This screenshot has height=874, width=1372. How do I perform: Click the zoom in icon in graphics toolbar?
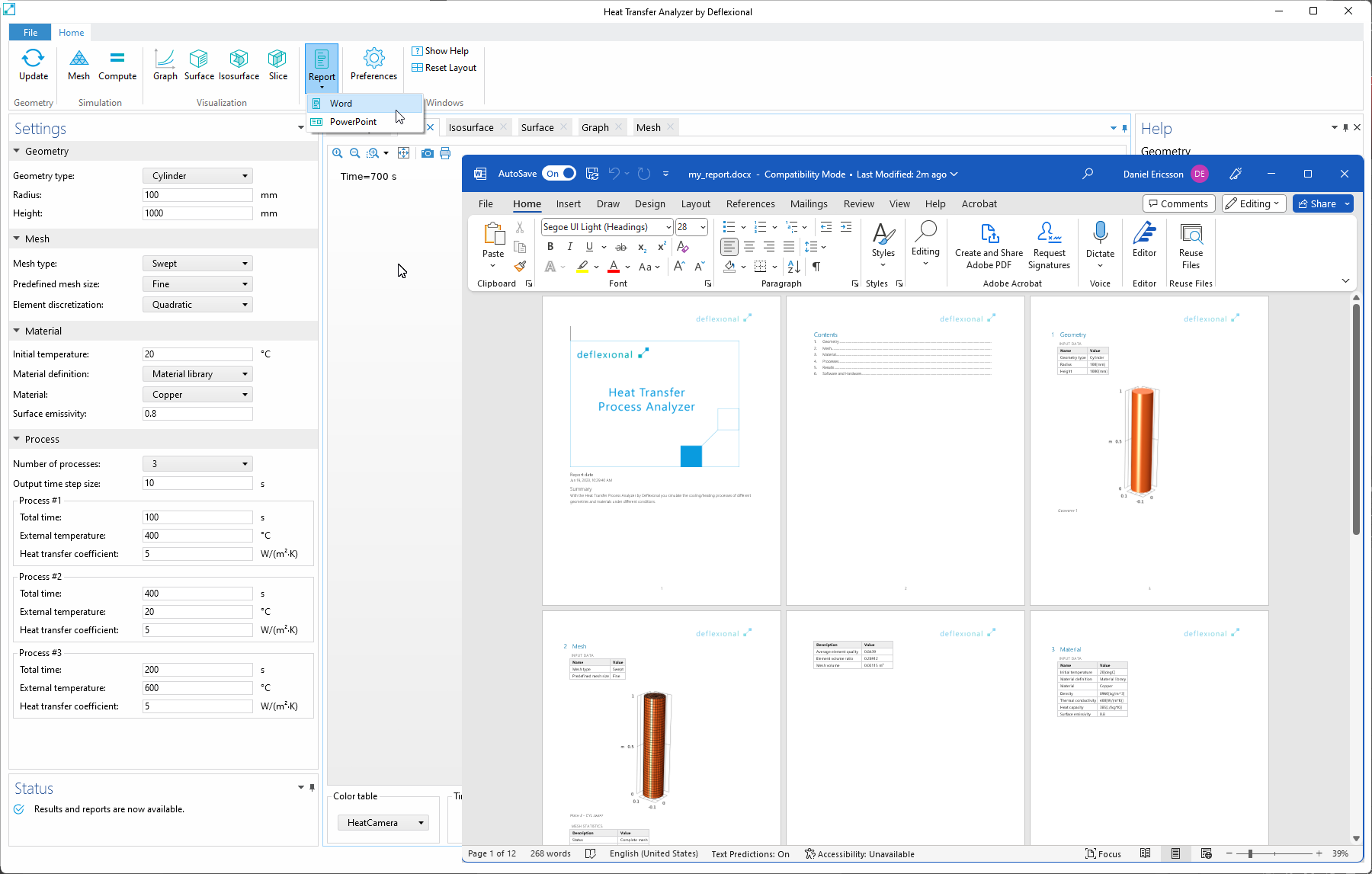[338, 153]
